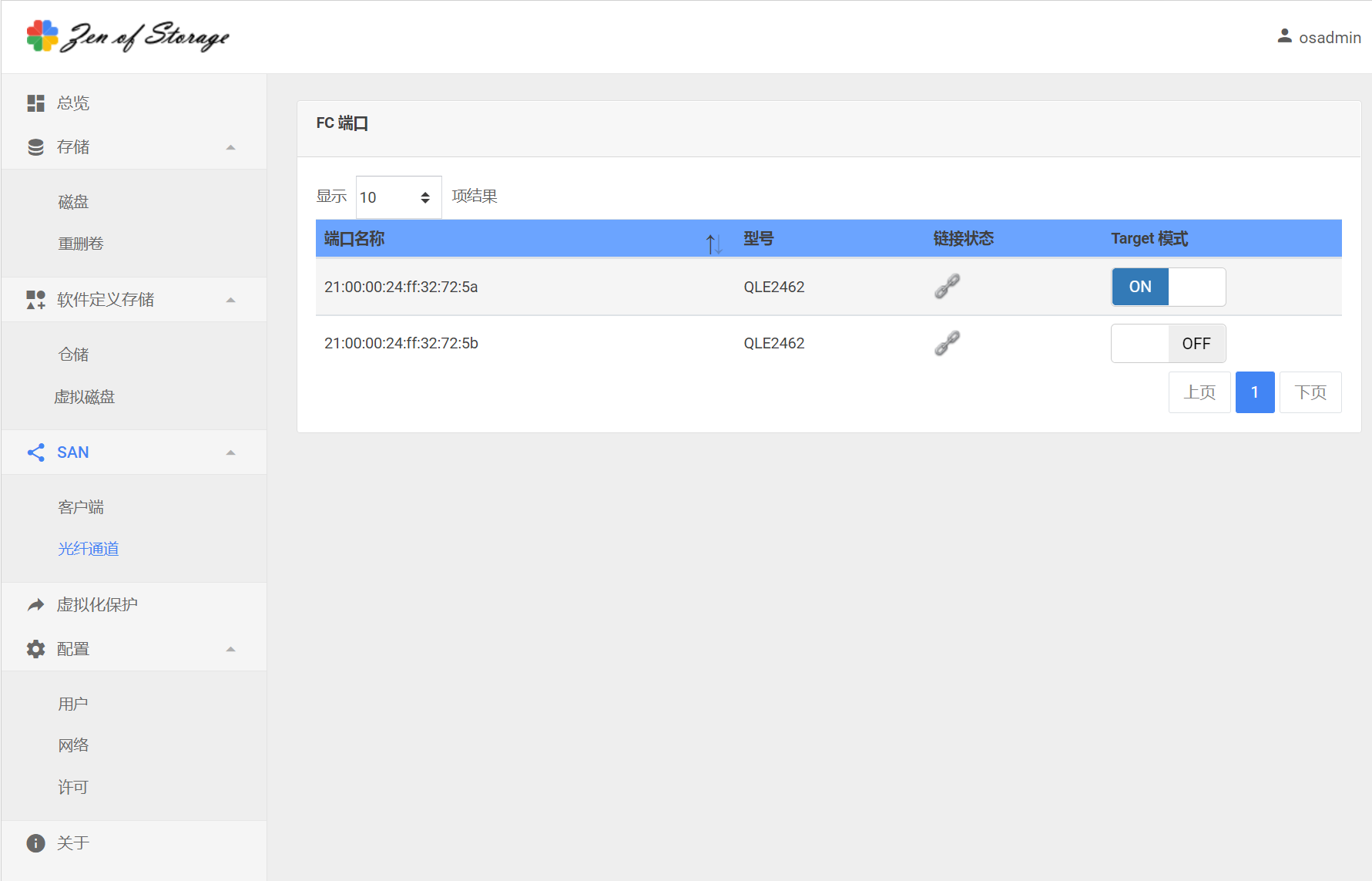Click the 上页 previous page button

[1199, 392]
